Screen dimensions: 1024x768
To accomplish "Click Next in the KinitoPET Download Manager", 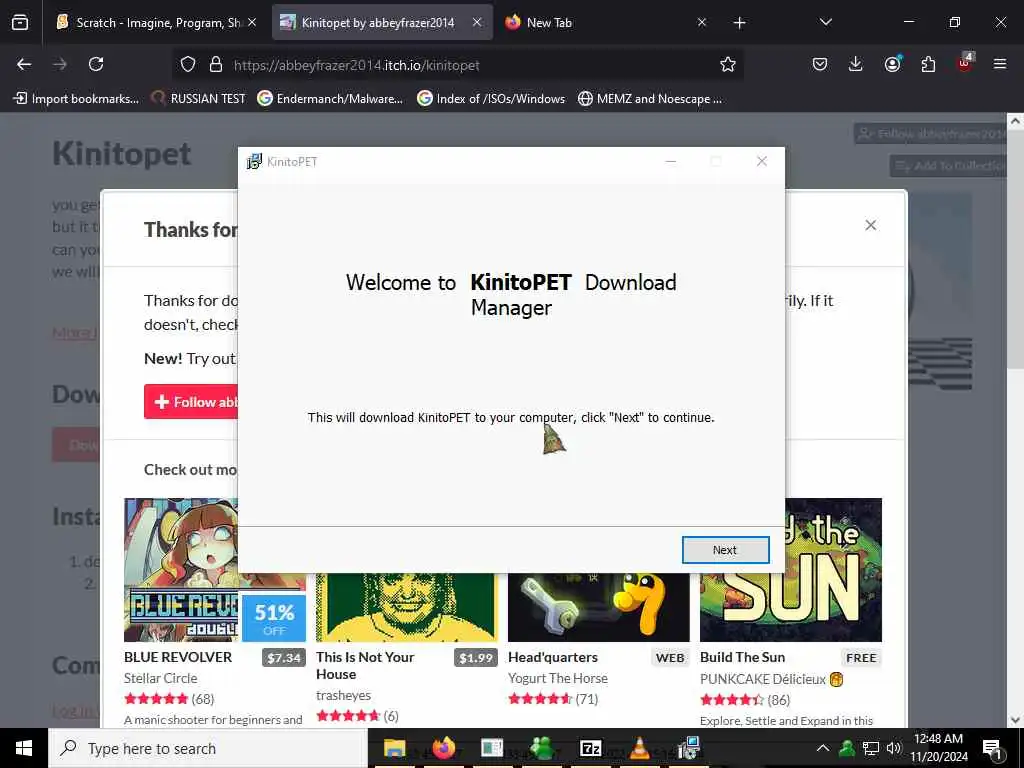I will click(x=725, y=550).
